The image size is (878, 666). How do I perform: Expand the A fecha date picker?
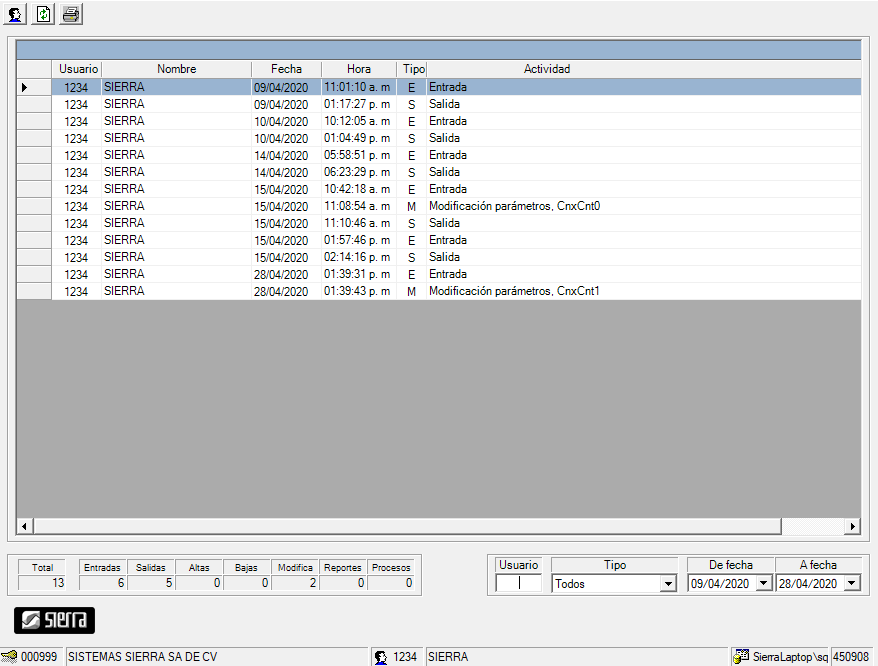click(x=852, y=584)
